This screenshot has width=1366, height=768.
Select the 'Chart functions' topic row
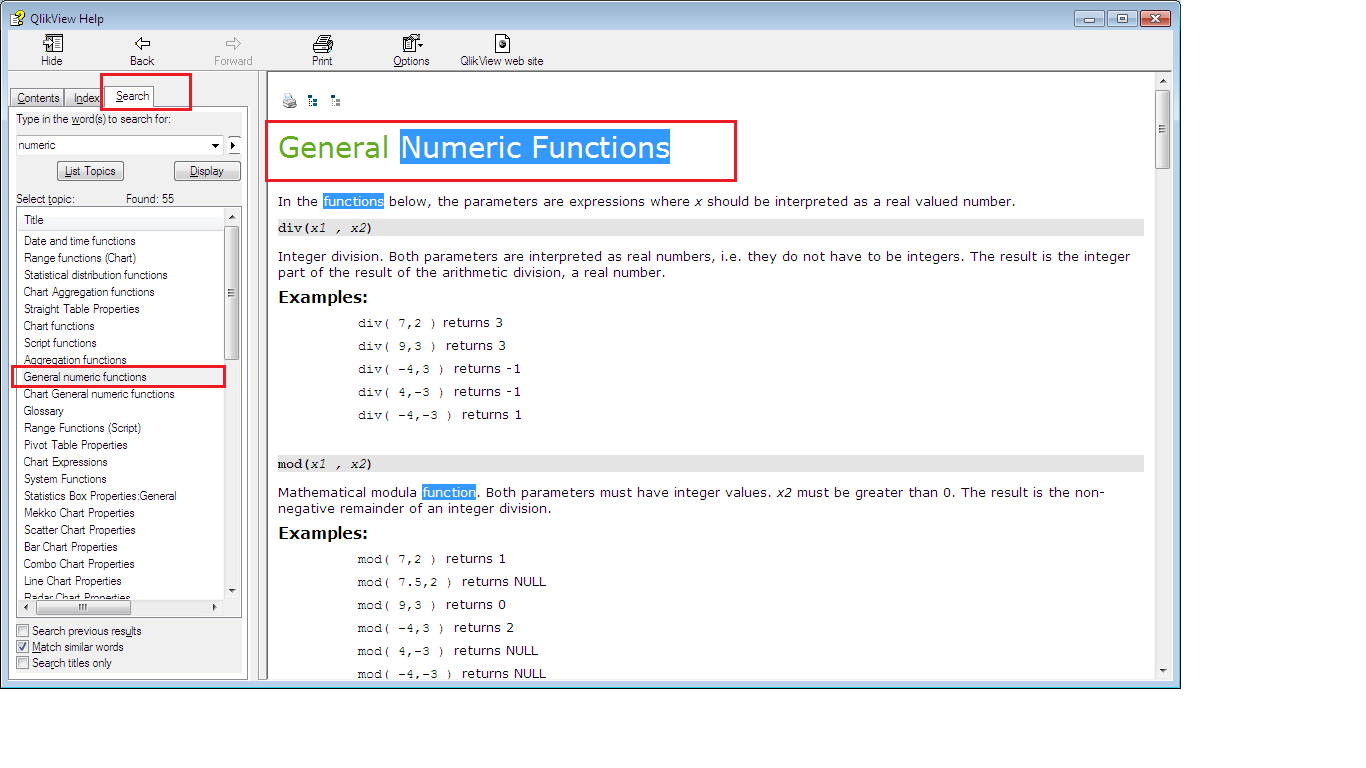pyautogui.click(x=59, y=326)
